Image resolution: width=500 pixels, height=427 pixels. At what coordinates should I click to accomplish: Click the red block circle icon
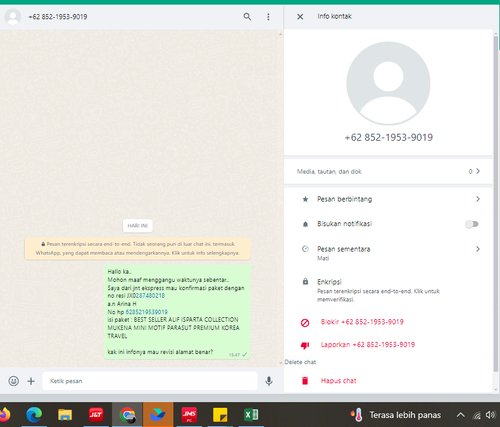tap(305, 323)
